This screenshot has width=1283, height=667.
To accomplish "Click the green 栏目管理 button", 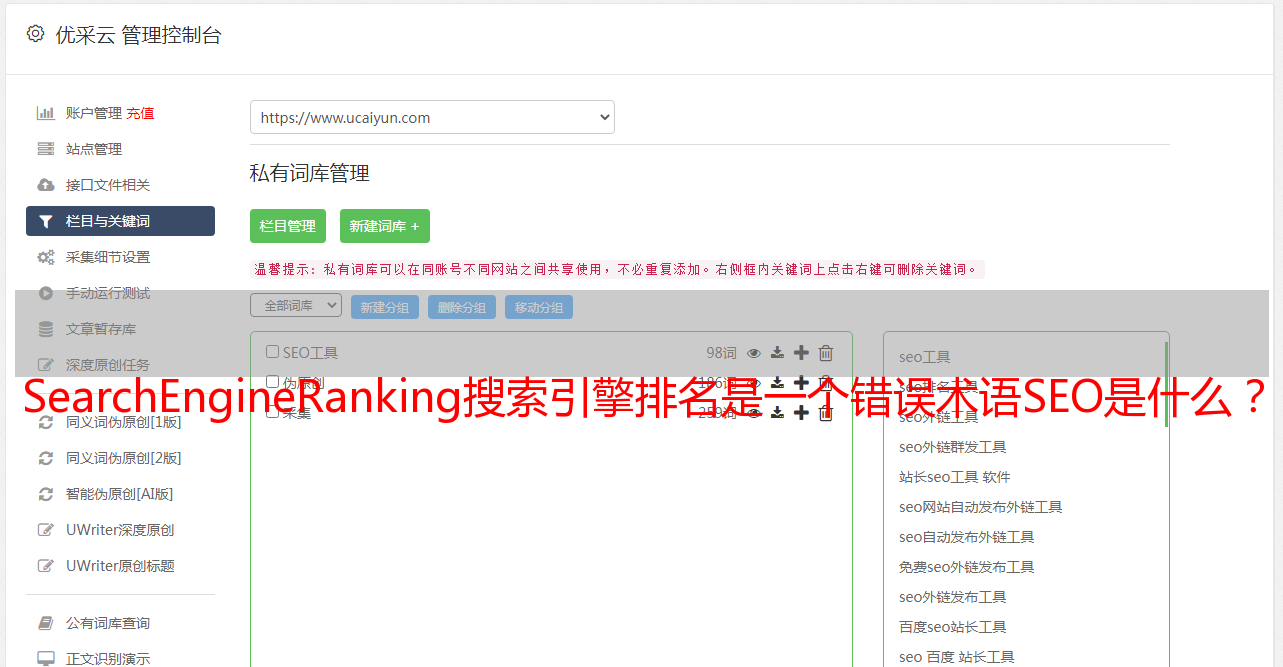I will [288, 226].
